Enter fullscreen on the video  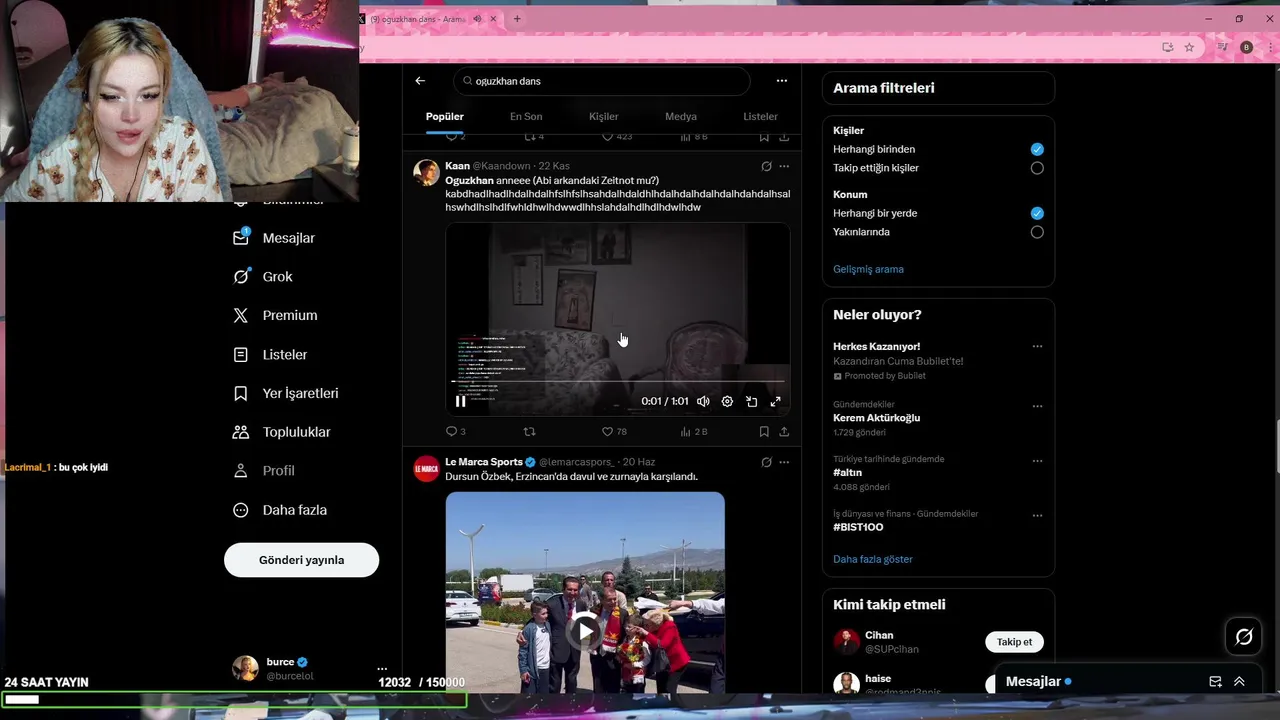point(775,401)
